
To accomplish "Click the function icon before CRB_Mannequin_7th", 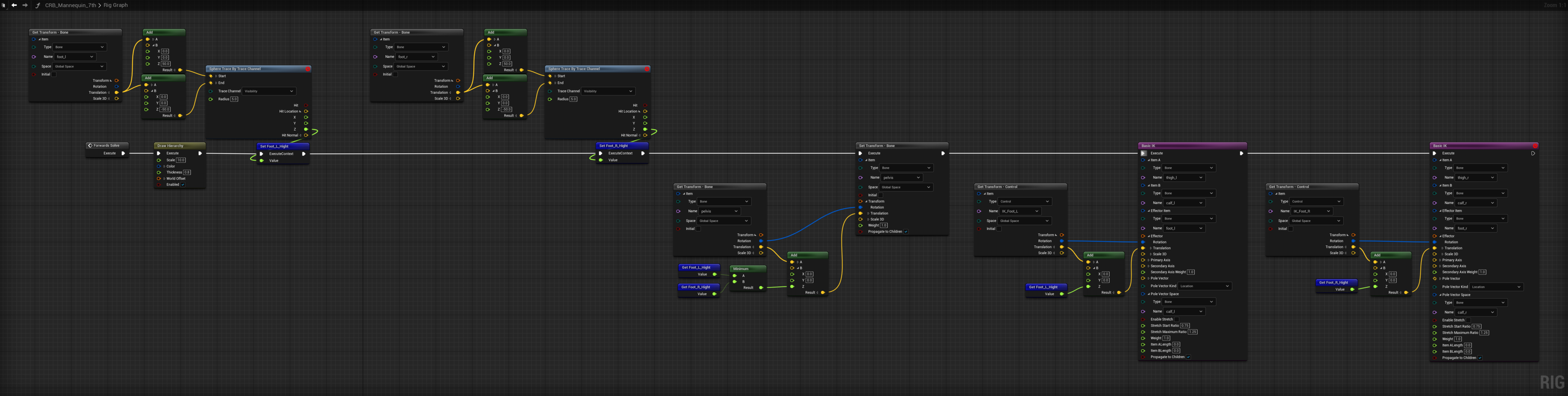I will 38,5.
